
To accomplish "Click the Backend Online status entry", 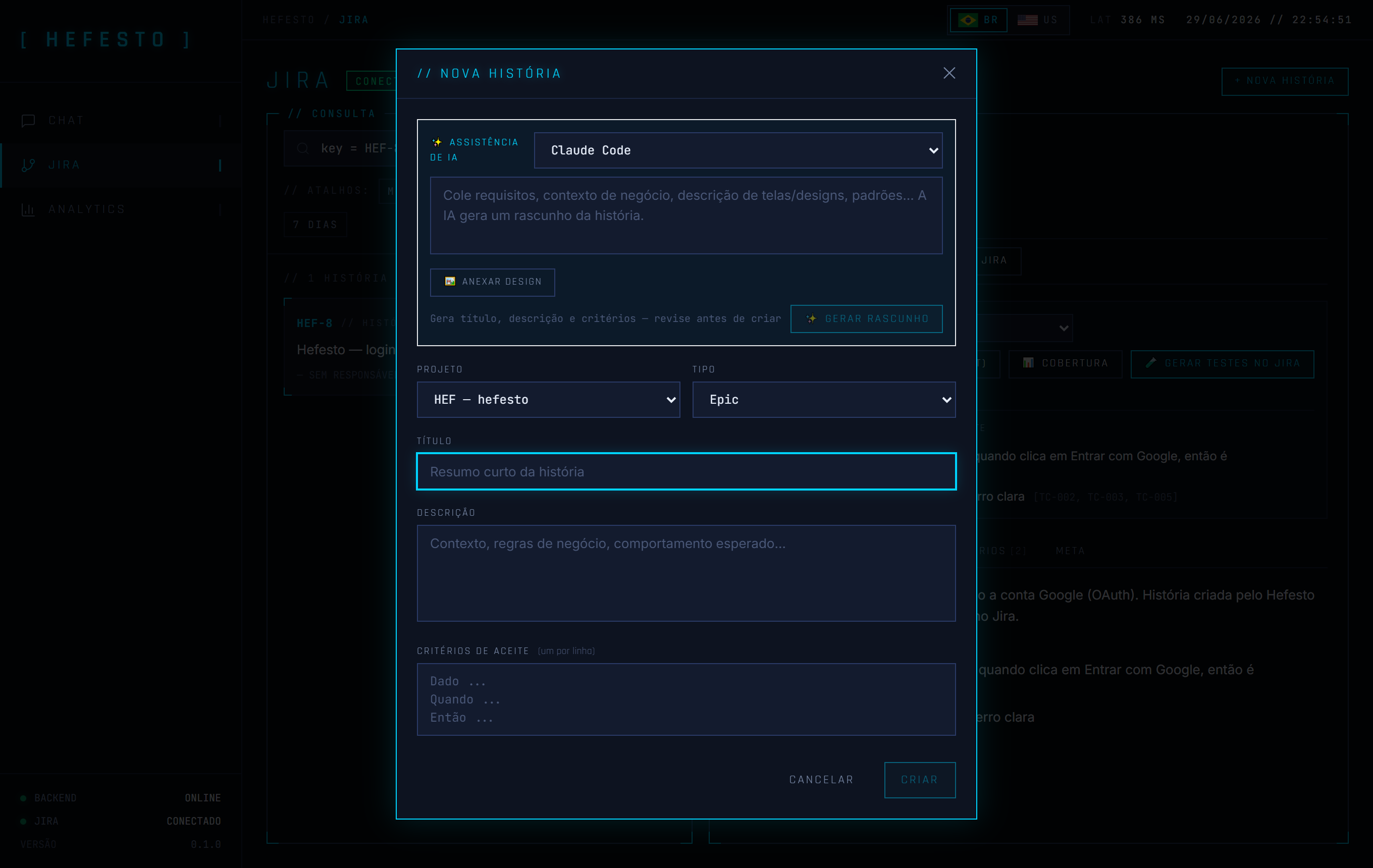I will point(120,798).
